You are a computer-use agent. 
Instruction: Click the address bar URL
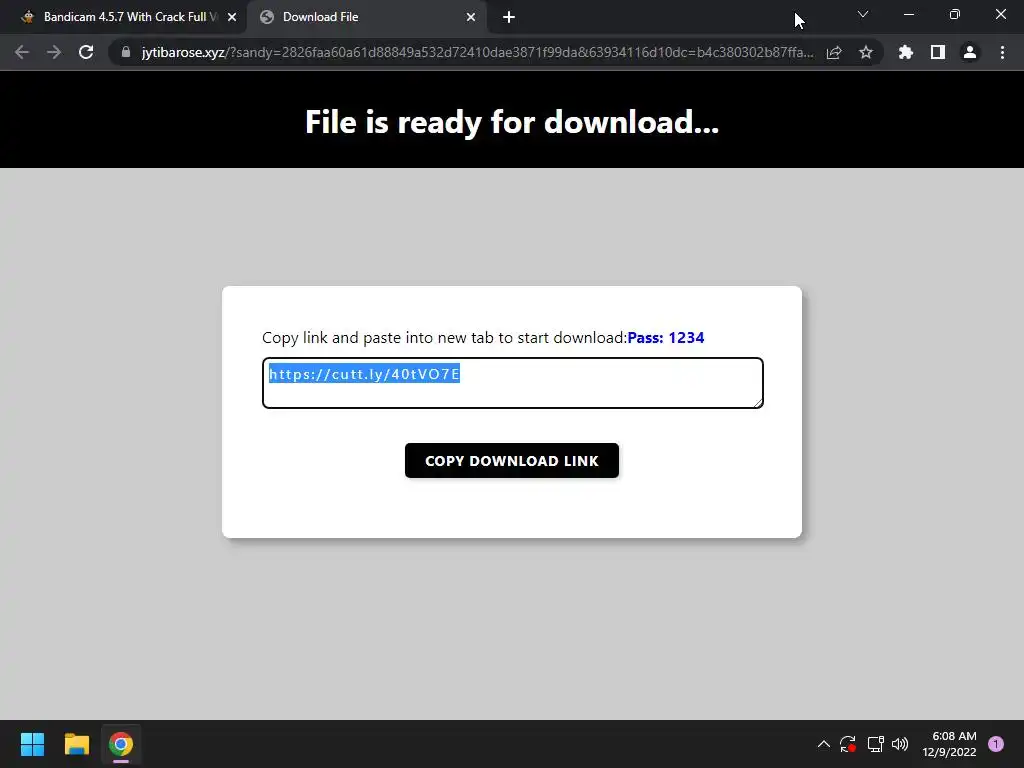click(477, 52)
